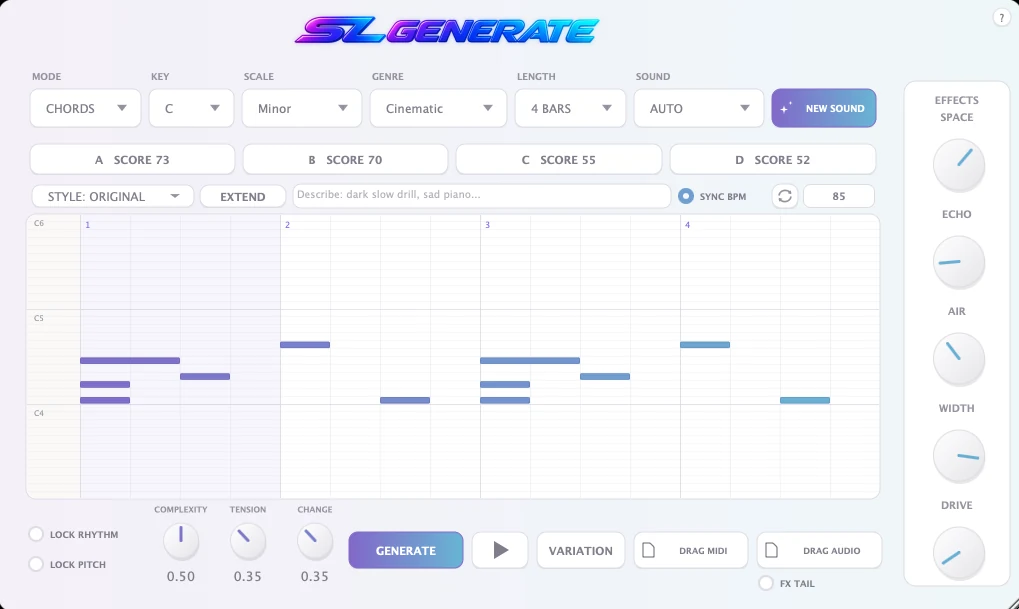Viewport: 1019px width, 609px height.
Task: Click the highest note at bar 4 start
Action: click(704, 344)
